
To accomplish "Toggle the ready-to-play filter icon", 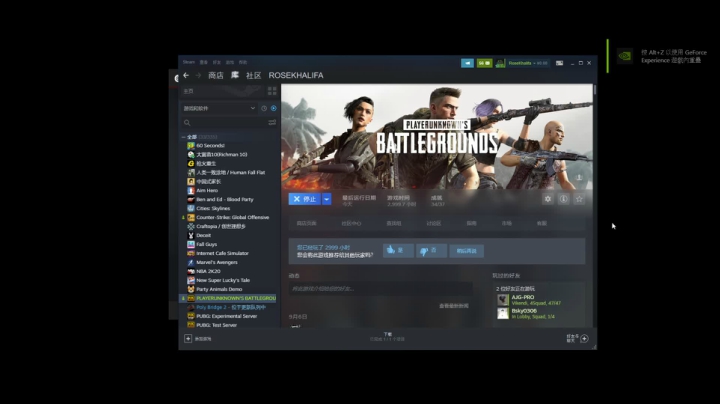I will (274, 108).
